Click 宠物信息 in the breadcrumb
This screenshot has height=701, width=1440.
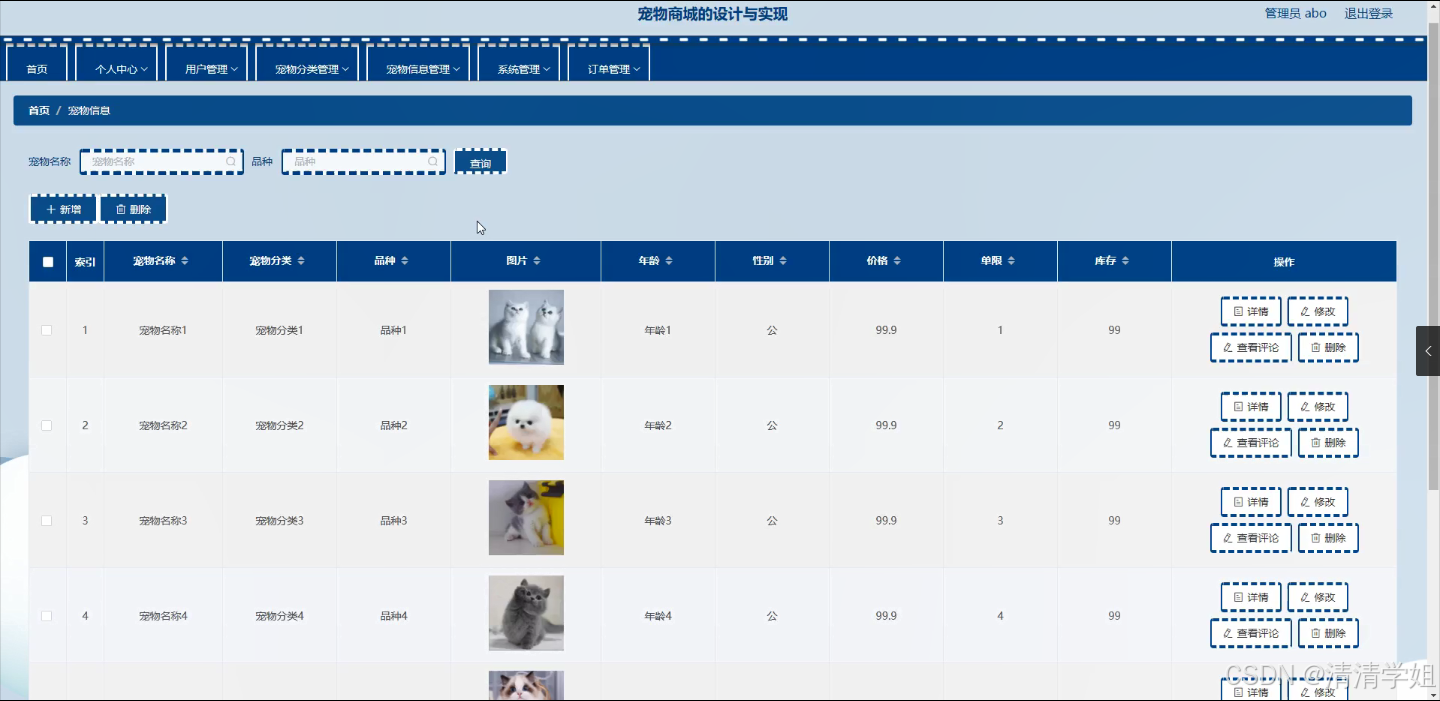(x=89, y=111)
